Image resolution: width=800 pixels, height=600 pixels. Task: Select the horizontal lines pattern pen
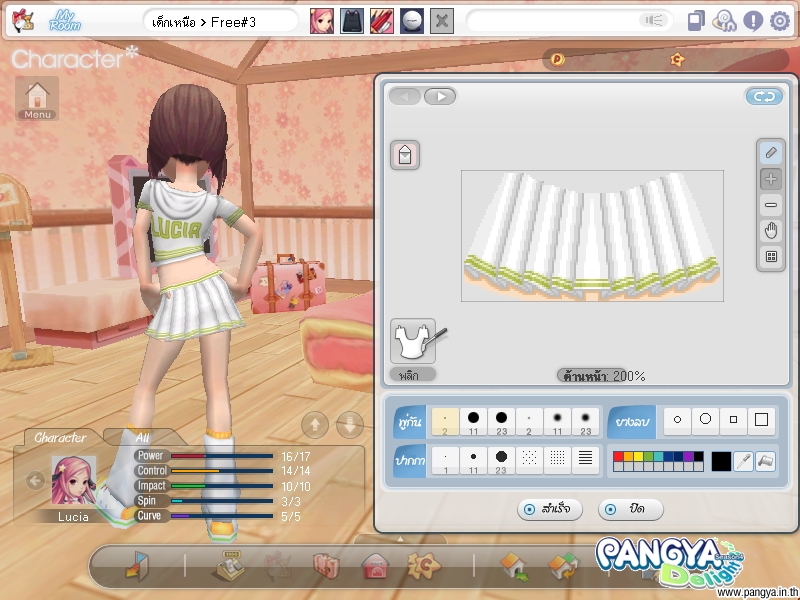[x=585, y=461]
